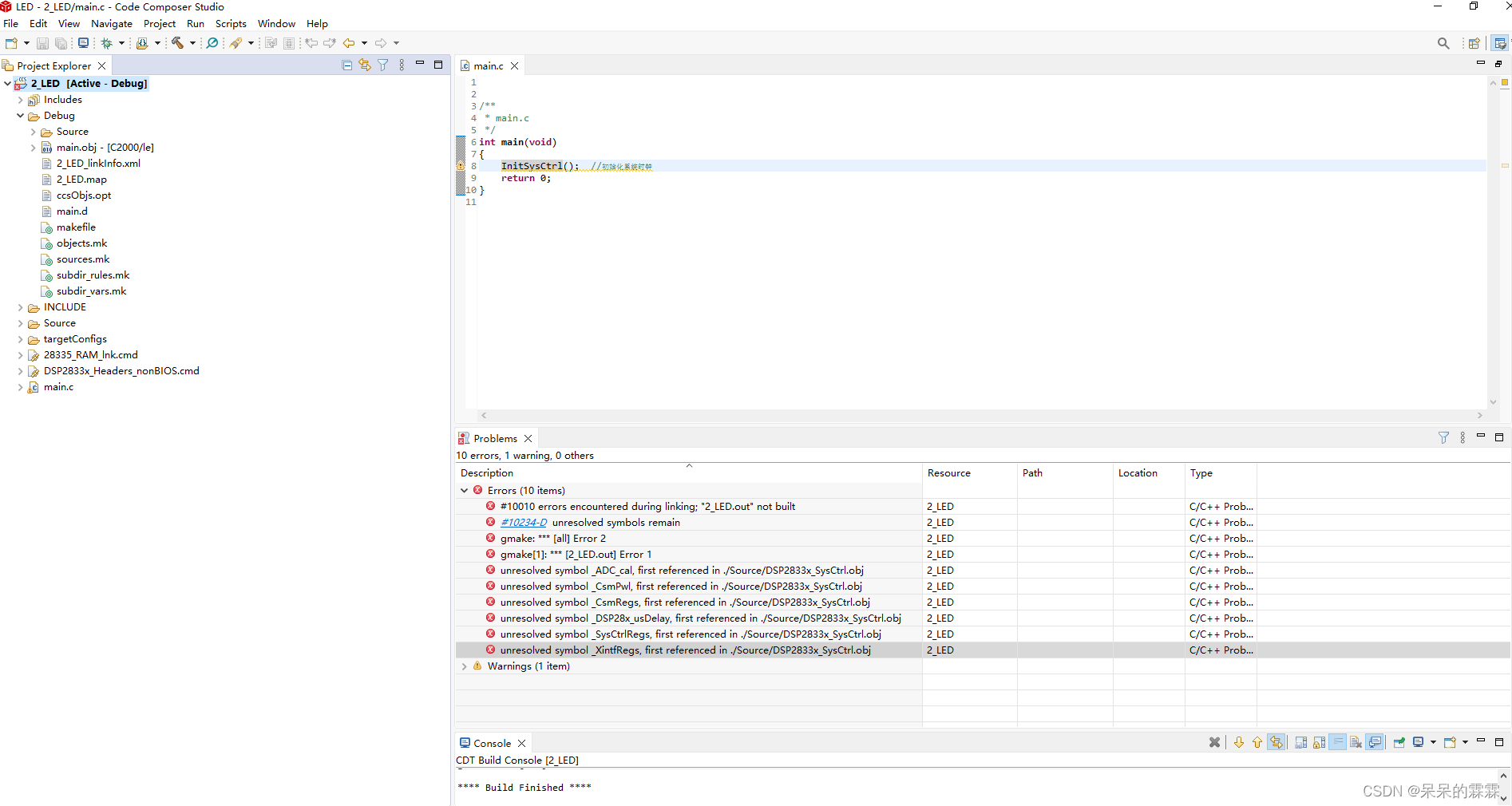Open the File menu
The width and height of the screenshot is (1512, 806).
11,24
